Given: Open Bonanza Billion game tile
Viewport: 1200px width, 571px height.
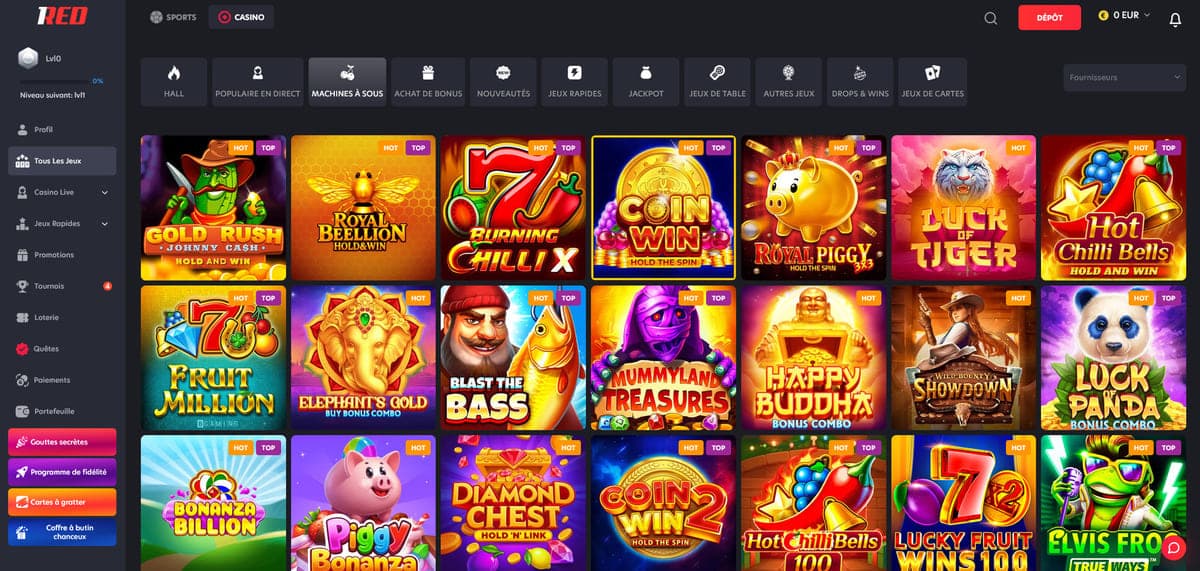Looking at the screenshot, I should tap(213, 503).
